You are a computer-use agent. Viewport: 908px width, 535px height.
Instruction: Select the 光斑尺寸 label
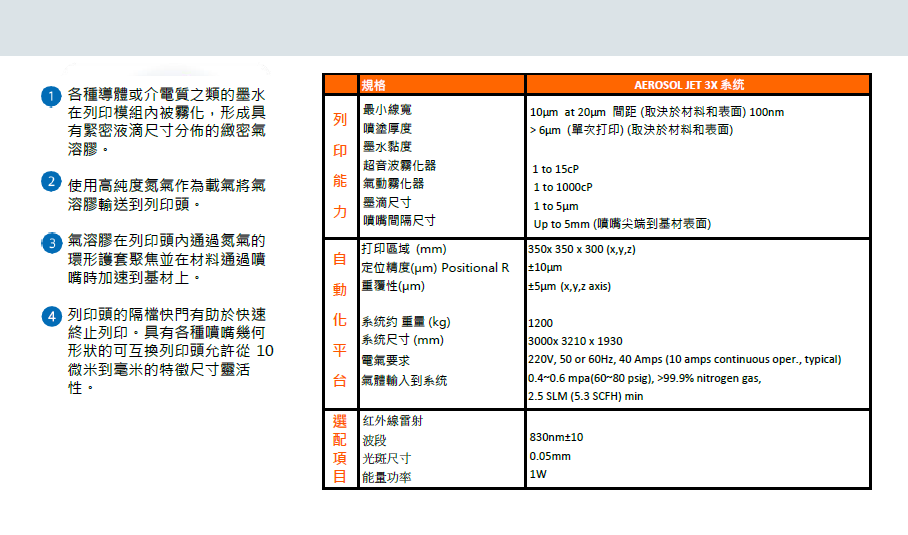386,458
